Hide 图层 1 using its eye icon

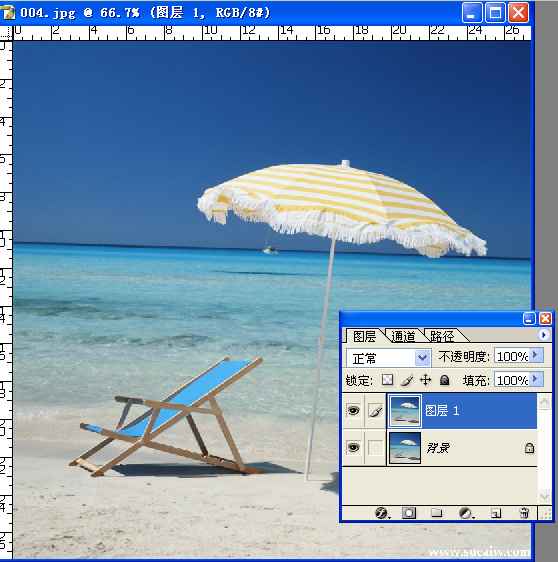coord(353,410)
